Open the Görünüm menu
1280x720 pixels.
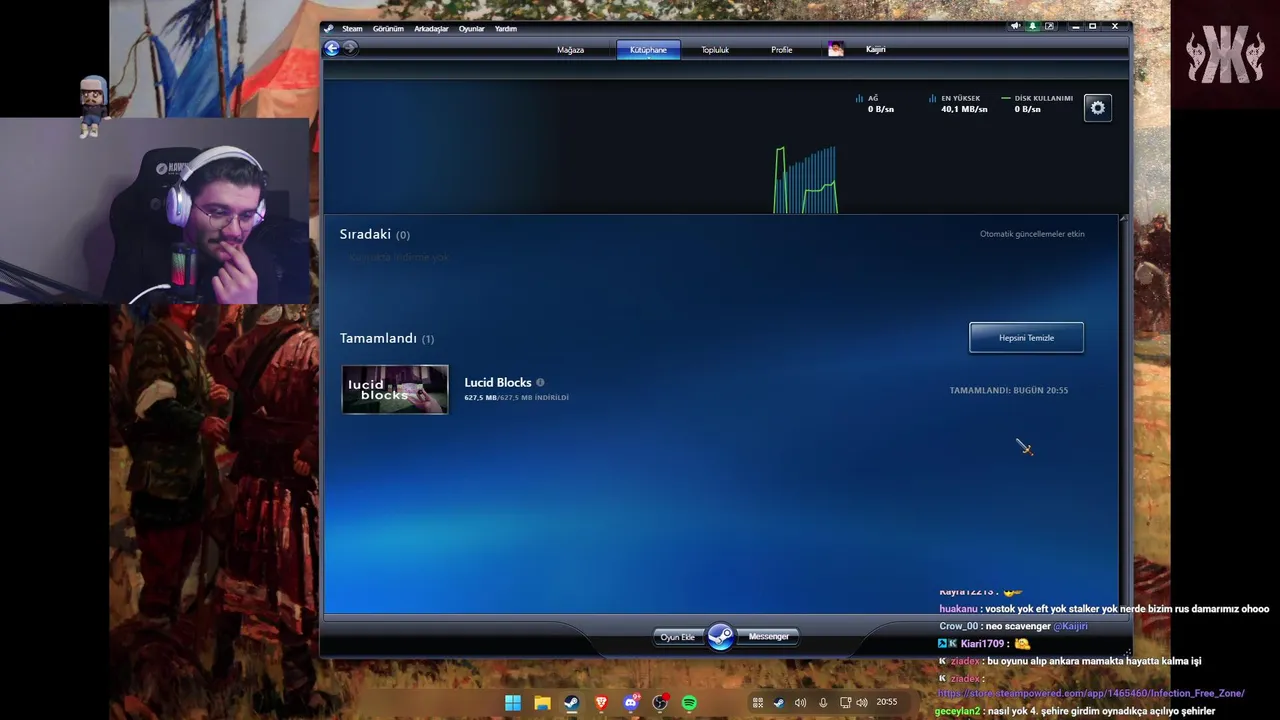pos(388,28)
